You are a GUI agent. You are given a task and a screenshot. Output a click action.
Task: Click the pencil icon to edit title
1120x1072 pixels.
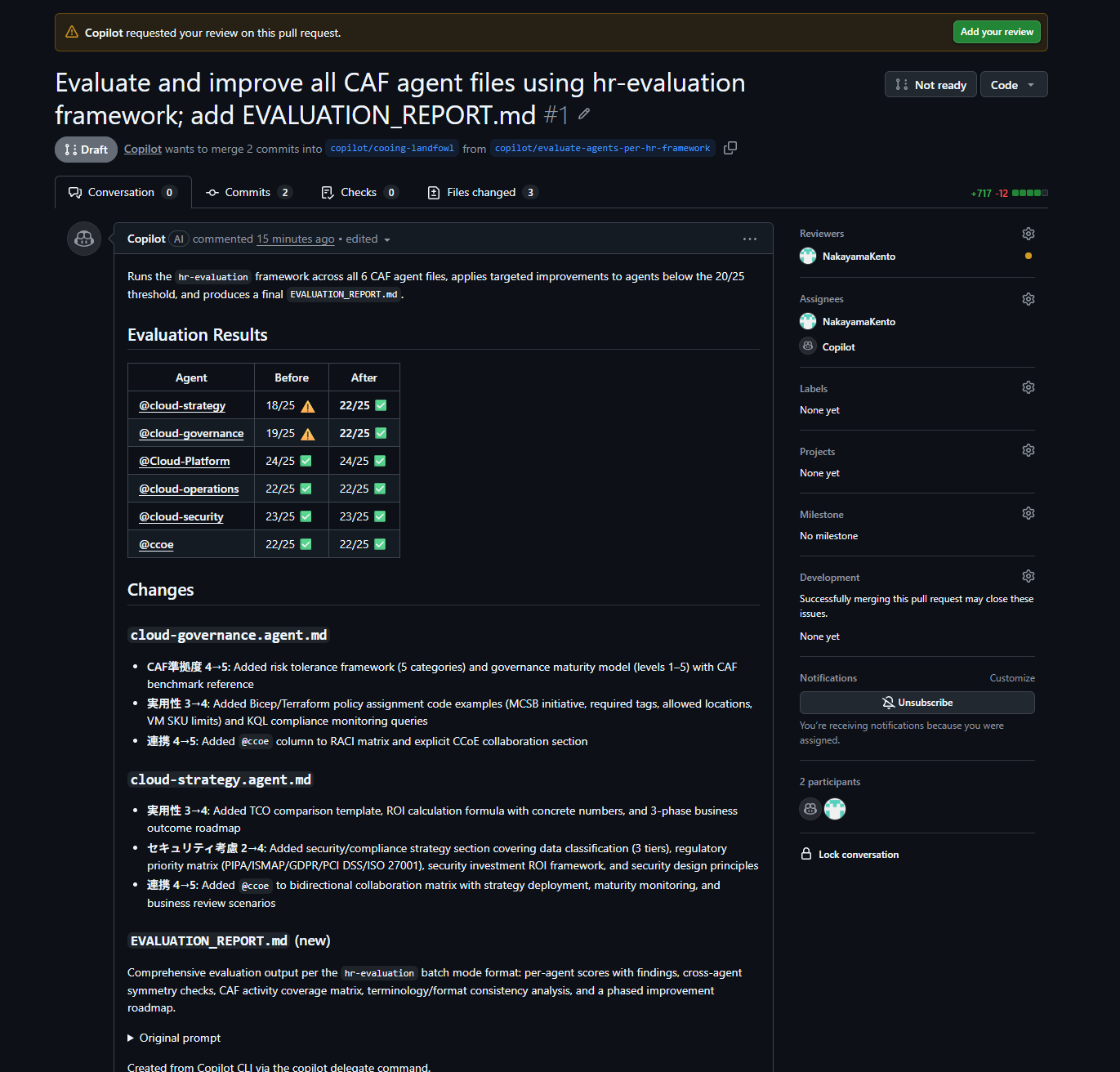coord(584,114)
